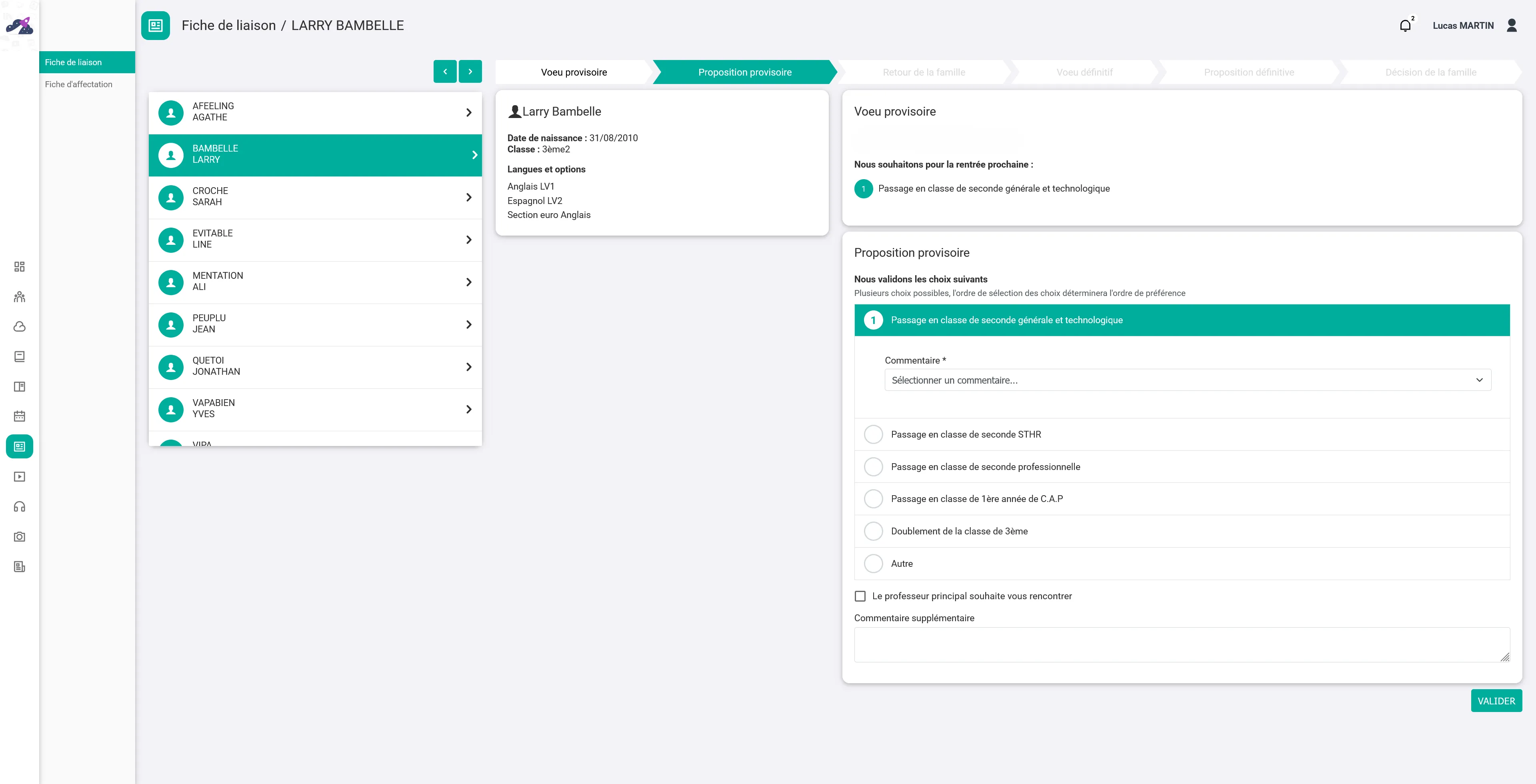Open the dashboard grid icon in sidebar

pyautogui.click(x=19, y=266)
